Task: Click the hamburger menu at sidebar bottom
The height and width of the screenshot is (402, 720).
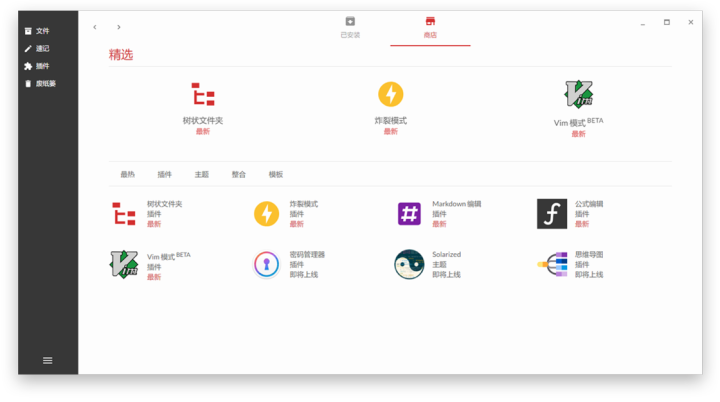Action: [x=48, y=361]
